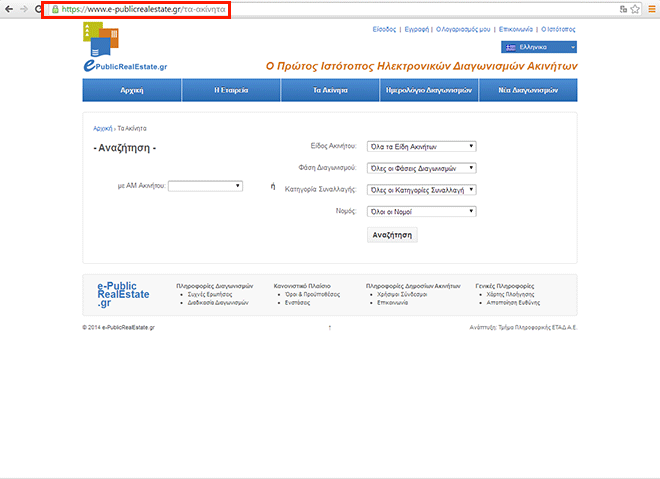The height and width of the screenshot is (479, 660).
Task: Click the Εγγραφή link in the header
Action: pyautogui.click(x=414, y=31)
